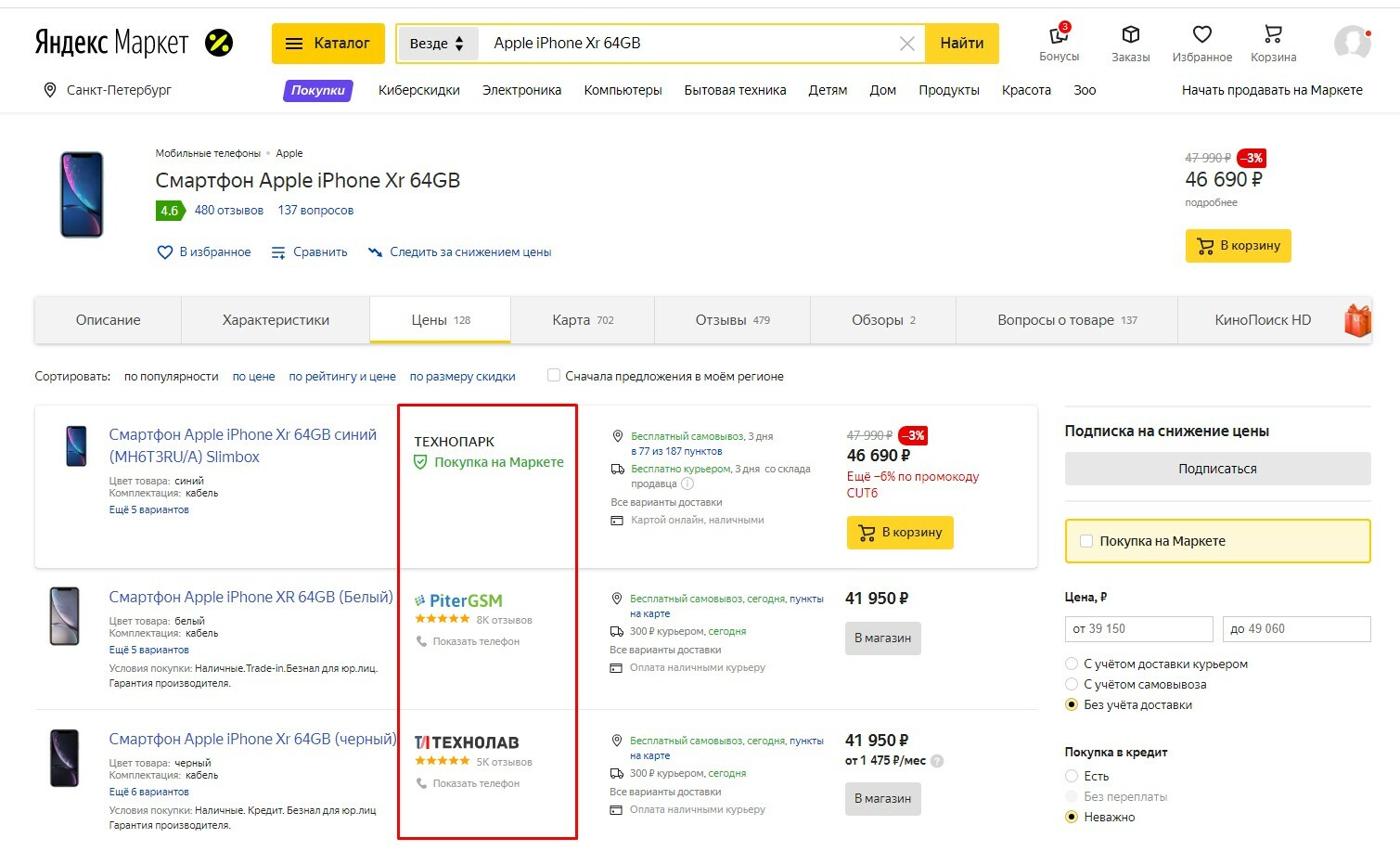This screenshot has height=851, width=1400.
Task: Click the heart icon for В избранное
Action: 164,251
